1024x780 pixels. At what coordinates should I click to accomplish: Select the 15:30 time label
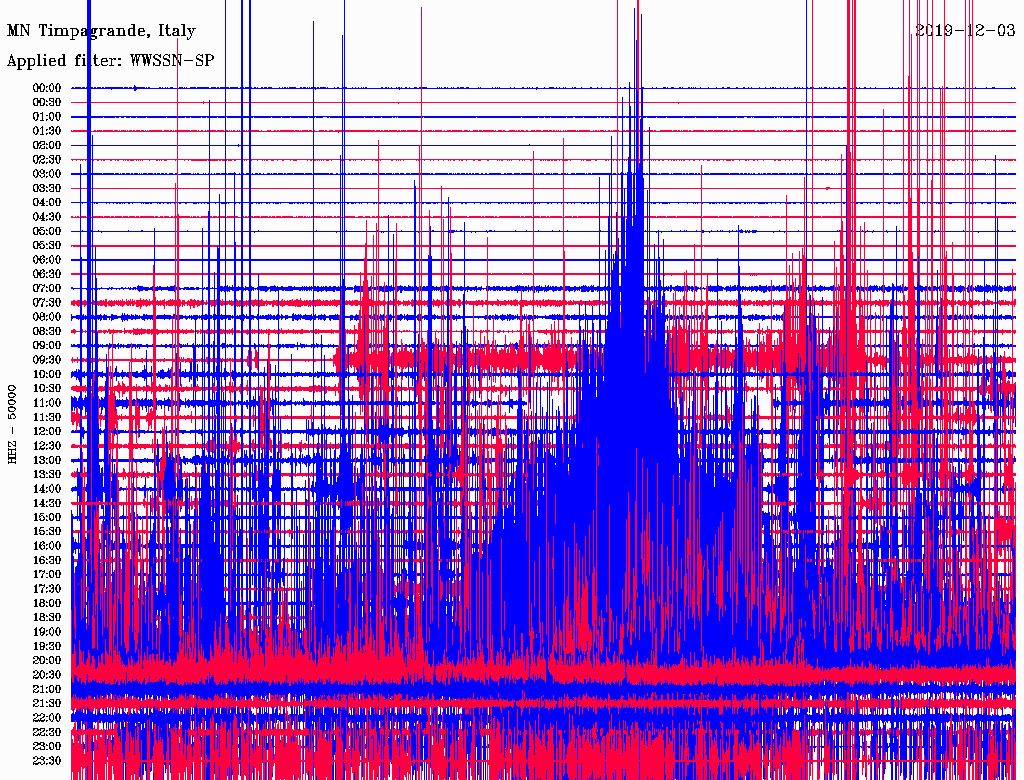47,532
